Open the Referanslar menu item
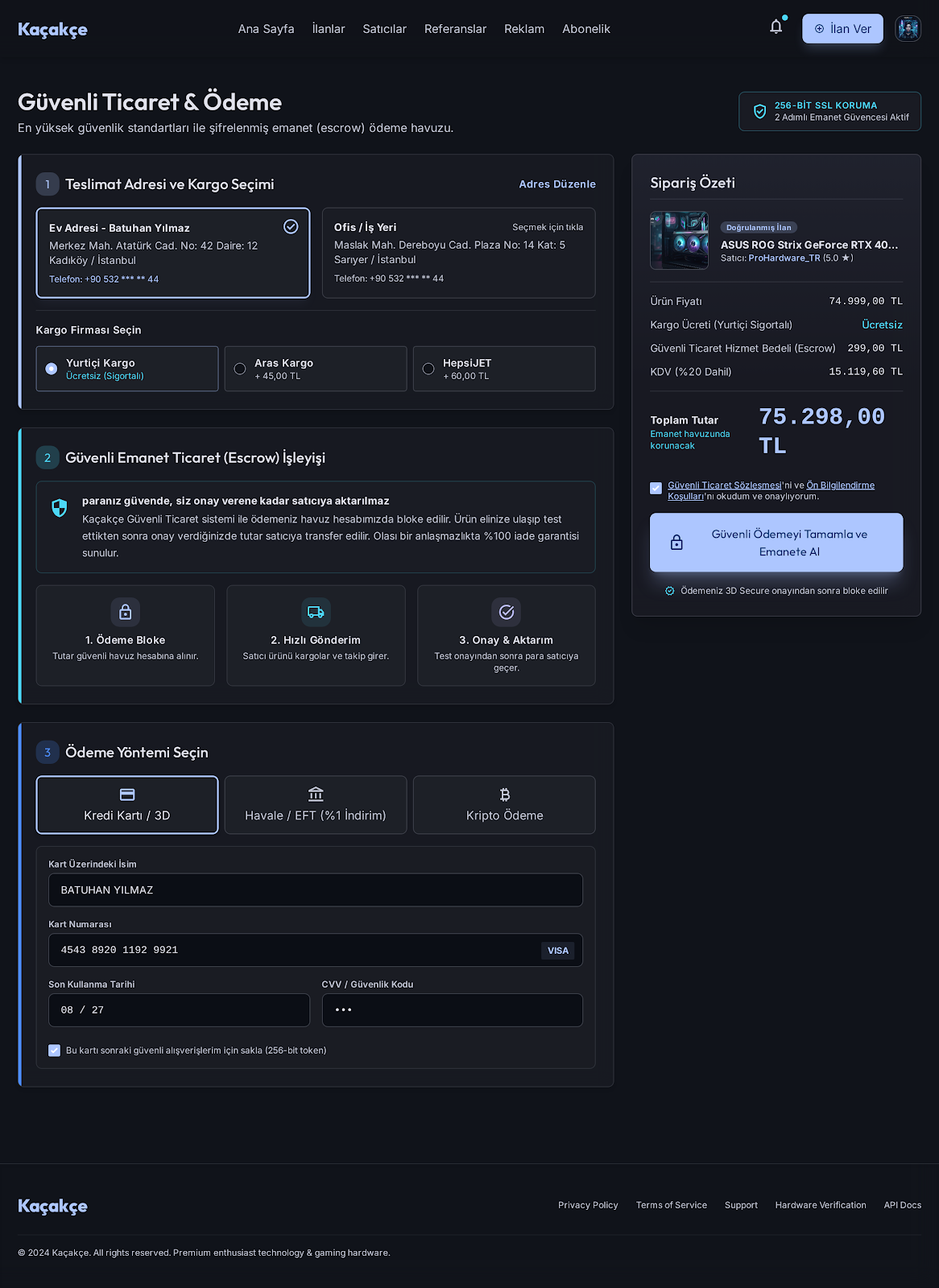This screenshot has width=939, height=1288. click(x=456, y=29)
